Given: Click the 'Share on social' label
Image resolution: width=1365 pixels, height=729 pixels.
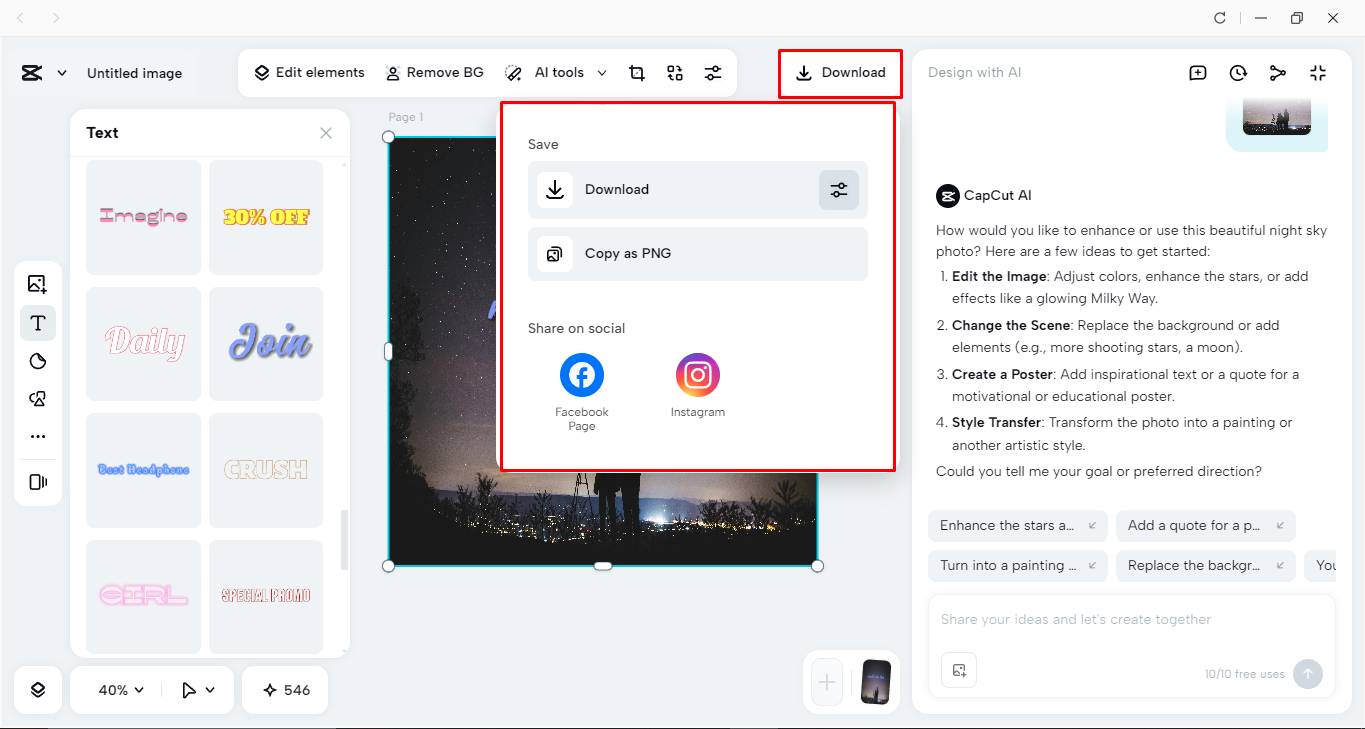Looking at the screenshot, I should click(576, 329).
